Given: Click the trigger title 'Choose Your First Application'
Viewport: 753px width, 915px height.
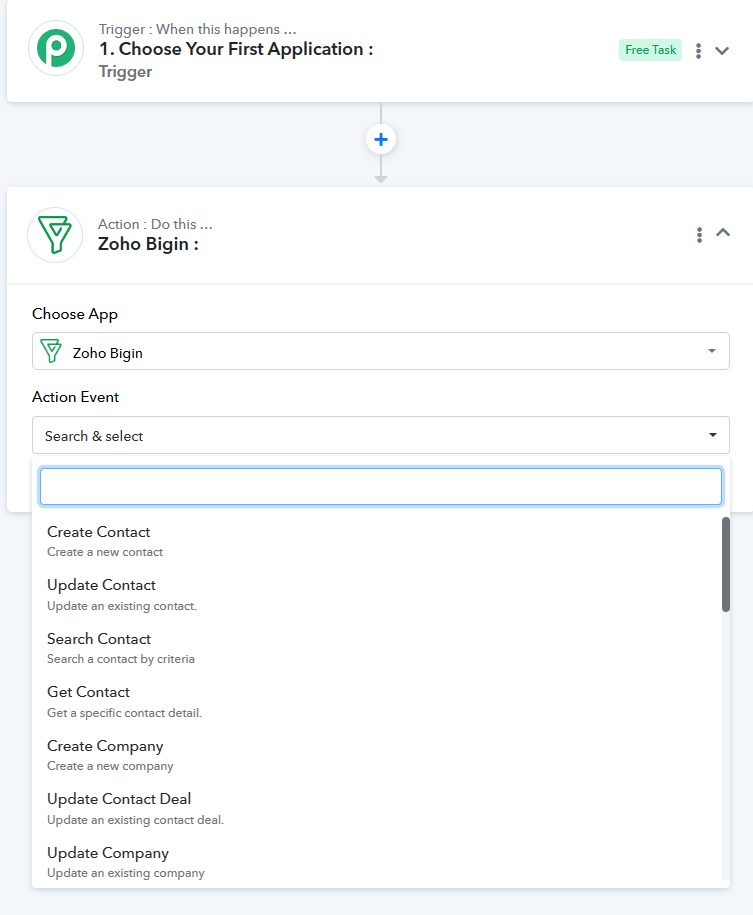Looking at the screenshot, I should coord(236,49).
